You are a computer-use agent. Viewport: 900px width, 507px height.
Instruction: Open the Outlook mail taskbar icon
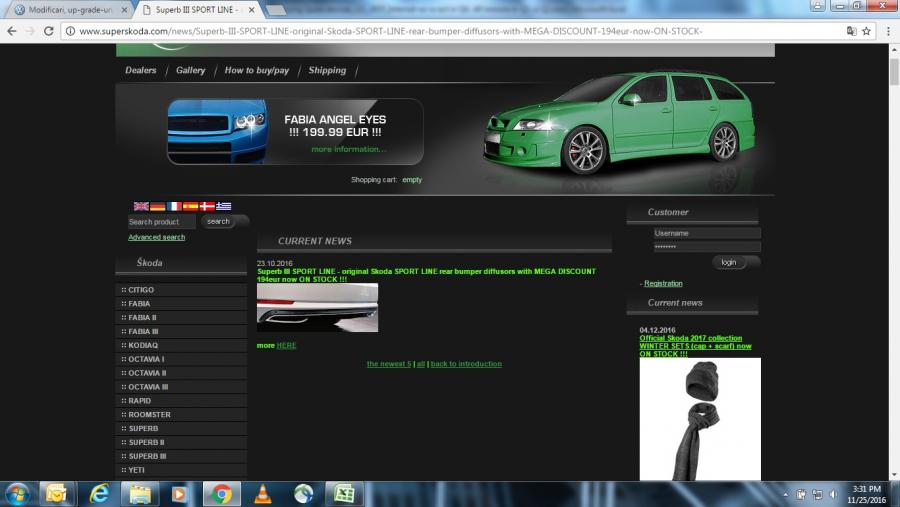coord(56,494)
